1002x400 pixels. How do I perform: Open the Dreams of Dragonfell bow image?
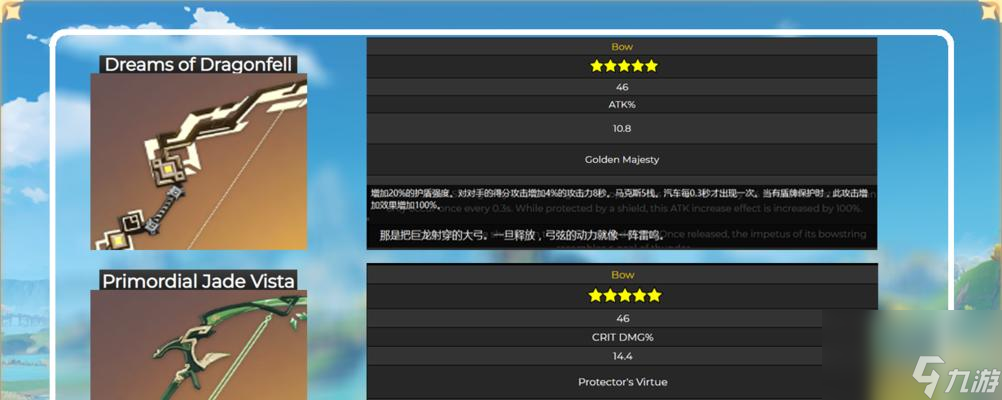199,161
